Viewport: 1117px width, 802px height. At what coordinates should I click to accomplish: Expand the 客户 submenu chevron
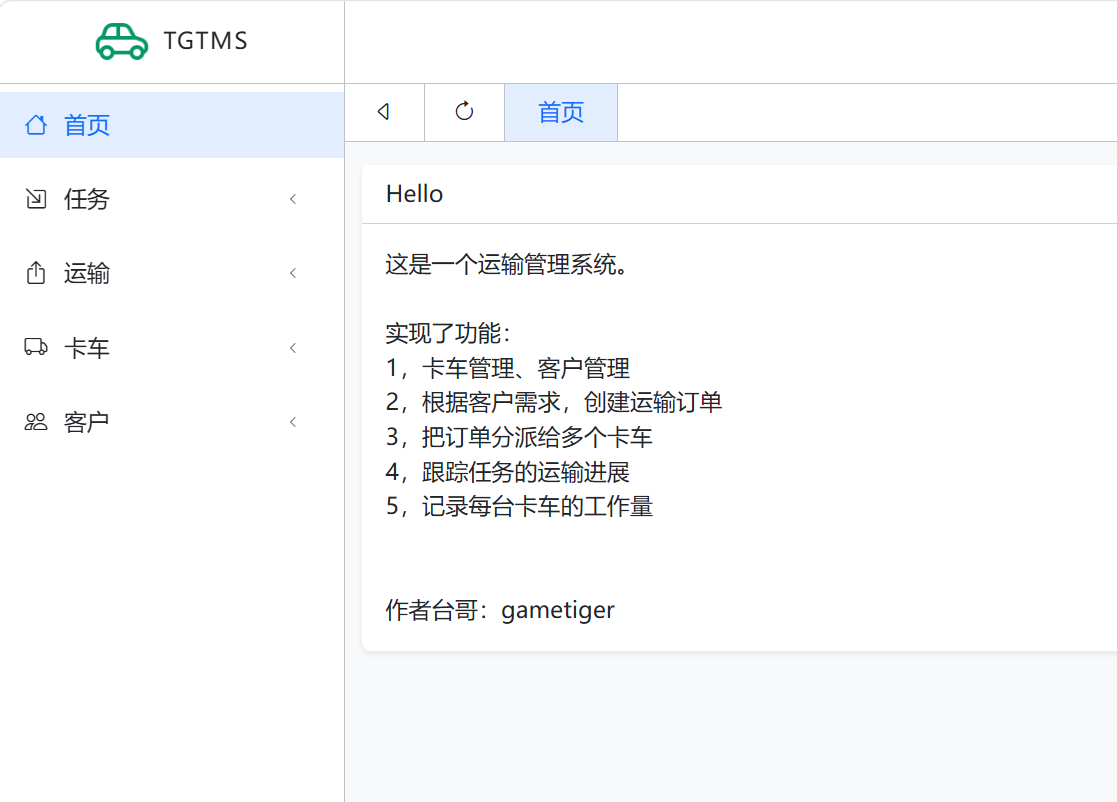click(x=293, y=422)
